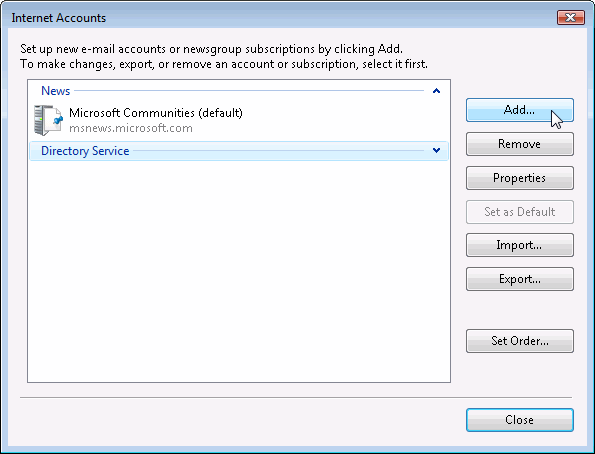Image resolution: width=595 pixels, height=454 pixels.
Task: Click the msnews.microsoft.com server address text
Action: tap(131, 128)
